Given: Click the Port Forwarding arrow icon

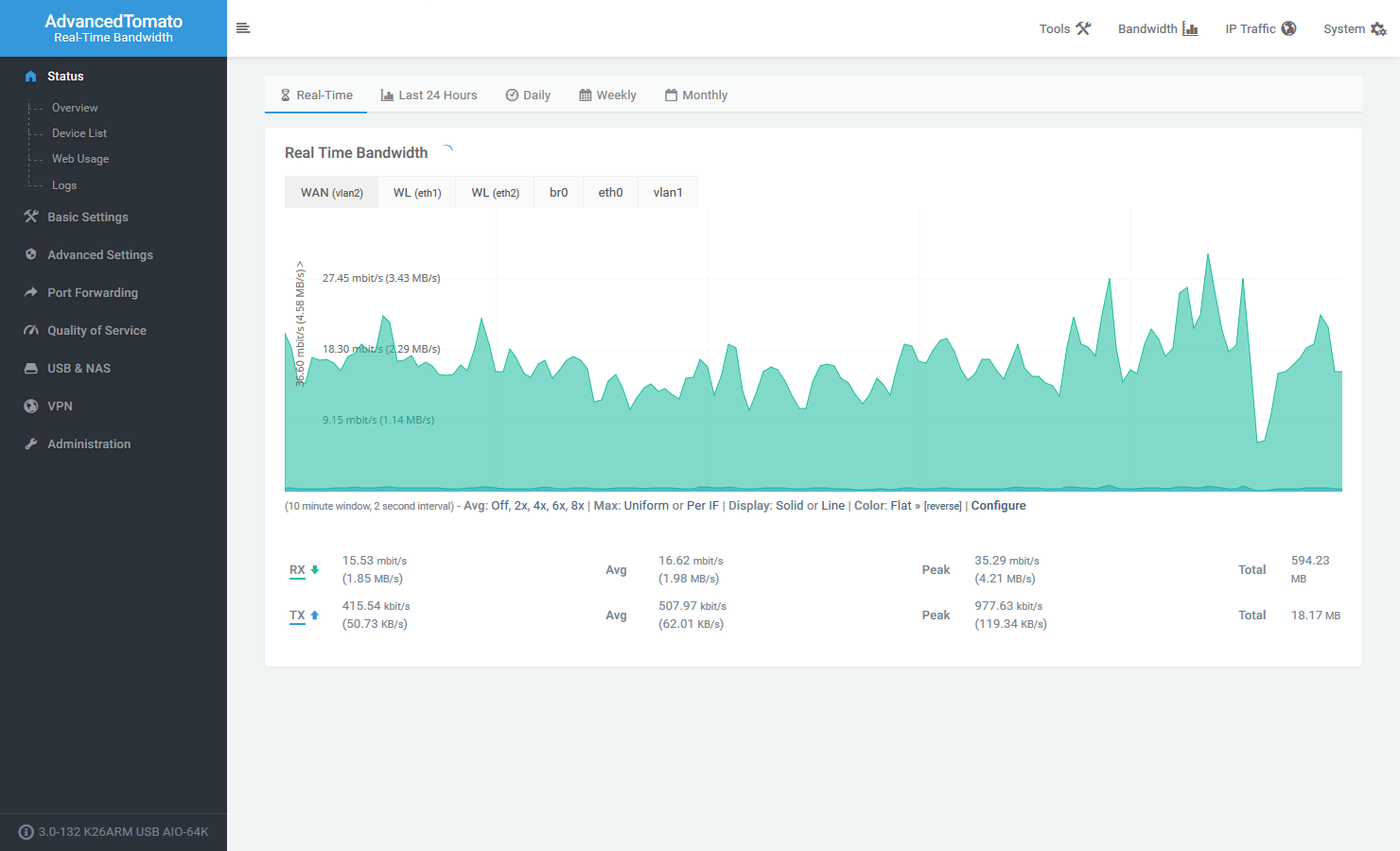Looking at the screenshot, I should pyautogui.click(x=31, y=292).
